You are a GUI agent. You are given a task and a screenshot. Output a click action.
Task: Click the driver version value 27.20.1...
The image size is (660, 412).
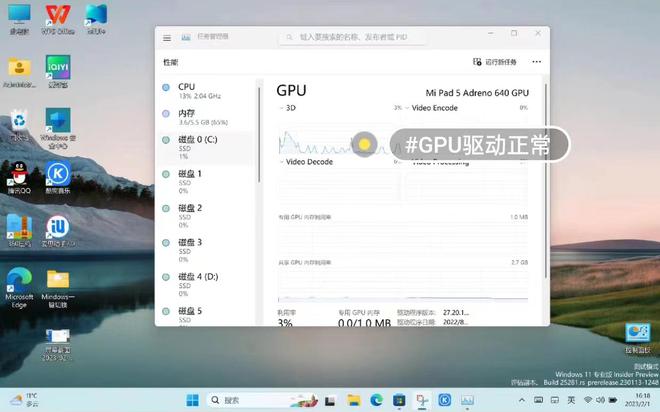pyautogui.click(x=455, y=312)
